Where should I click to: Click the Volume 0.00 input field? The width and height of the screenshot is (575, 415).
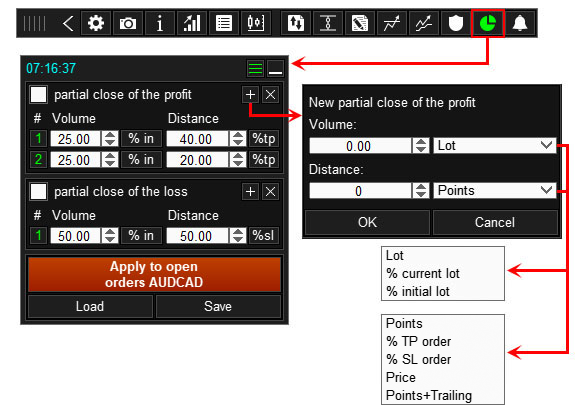[360, 146]
